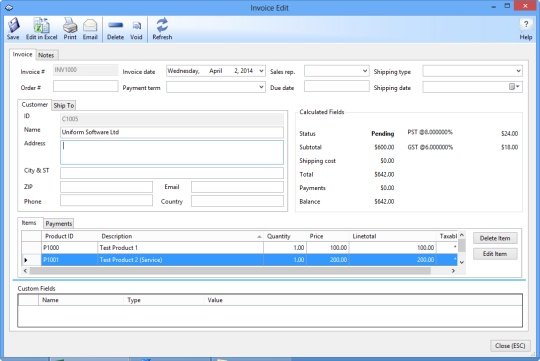Open the Payment term dropdown
This screenshot has width=540, height=361.
point(261,87)
